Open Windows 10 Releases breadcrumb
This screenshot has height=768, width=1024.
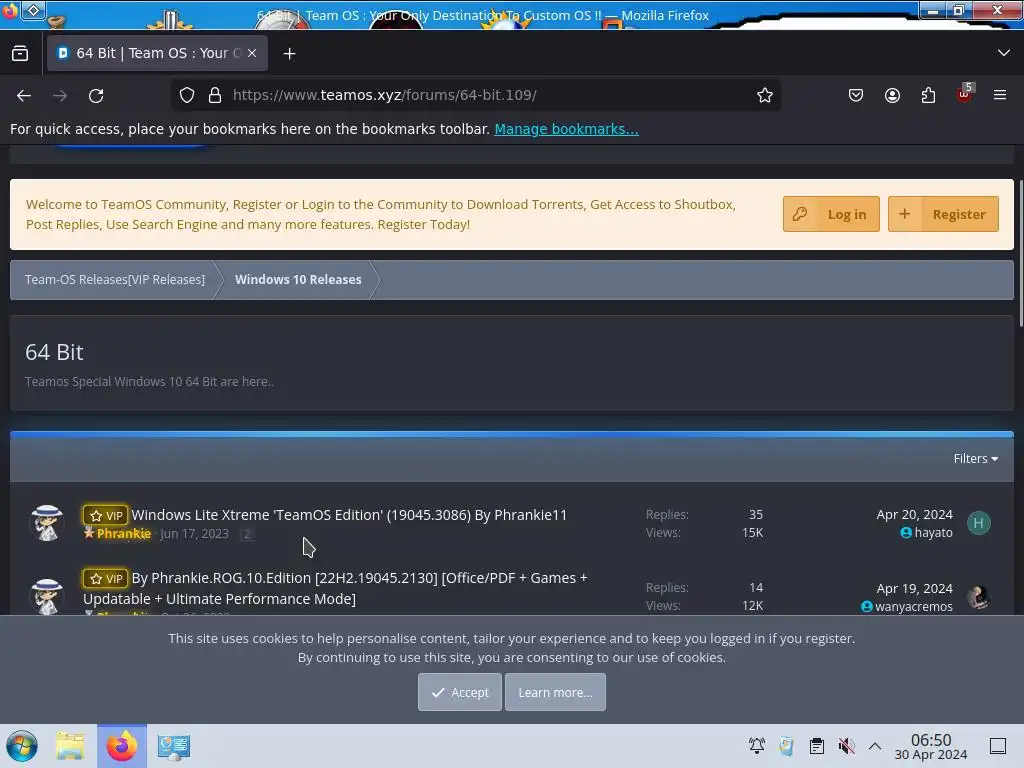(x=298, y=280)
